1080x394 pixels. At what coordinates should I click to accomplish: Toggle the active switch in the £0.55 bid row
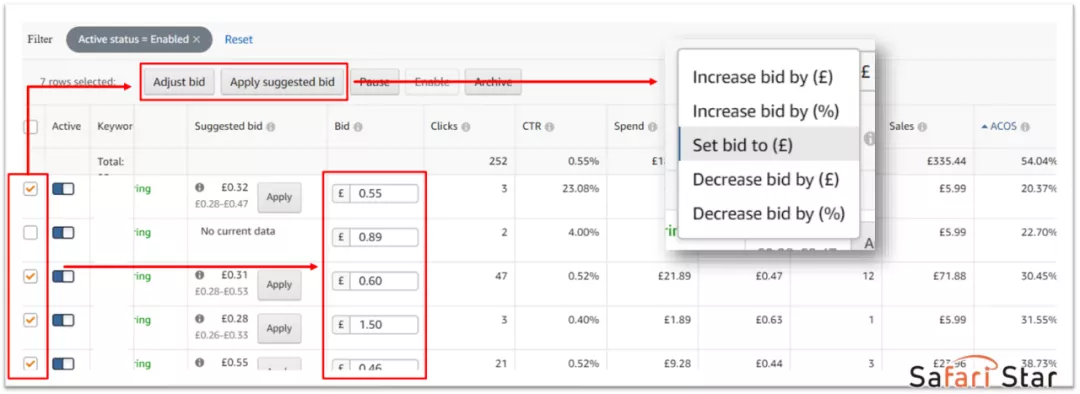63,189
